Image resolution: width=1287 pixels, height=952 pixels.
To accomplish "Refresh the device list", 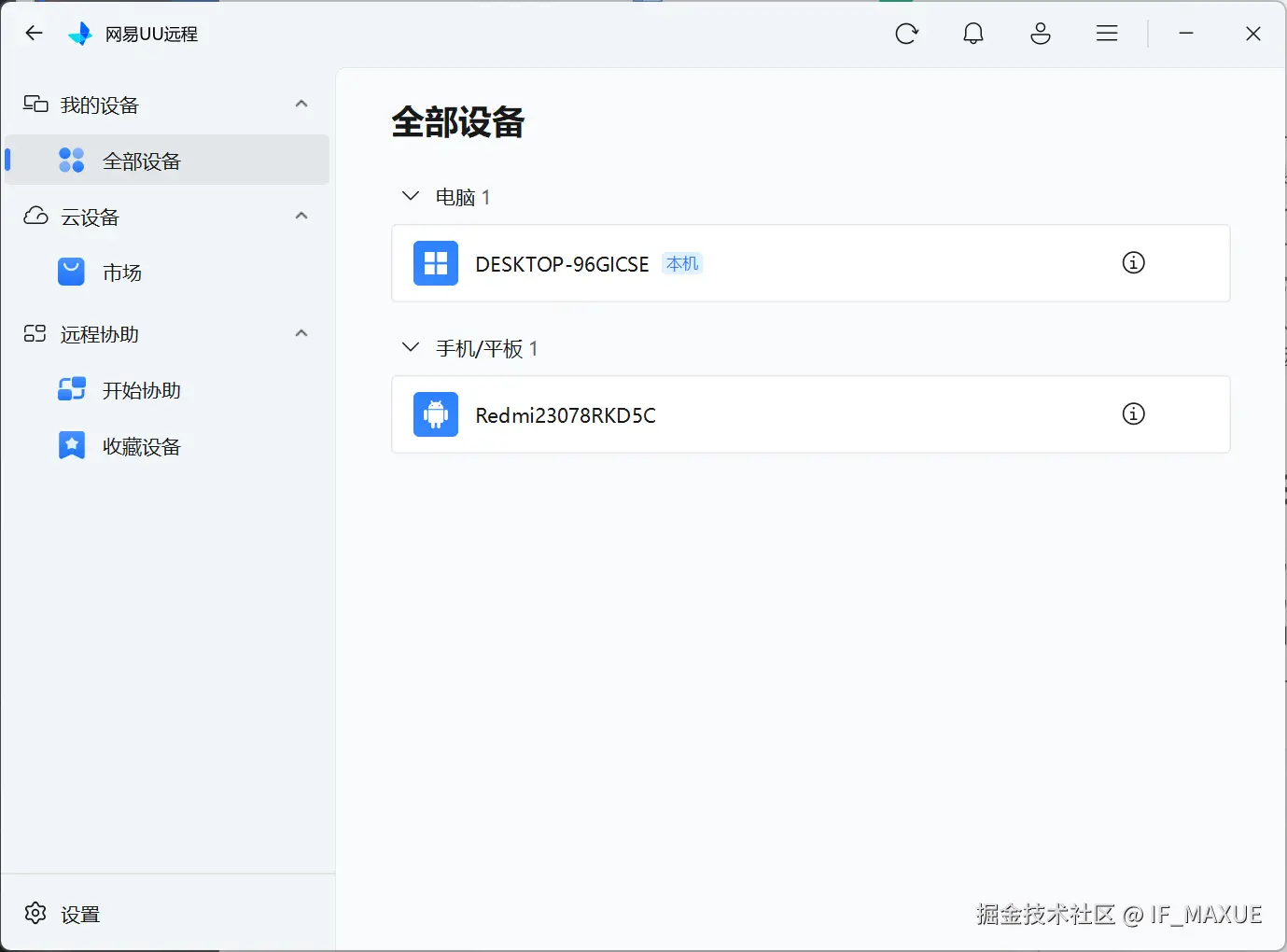I will tap(906, 34).
